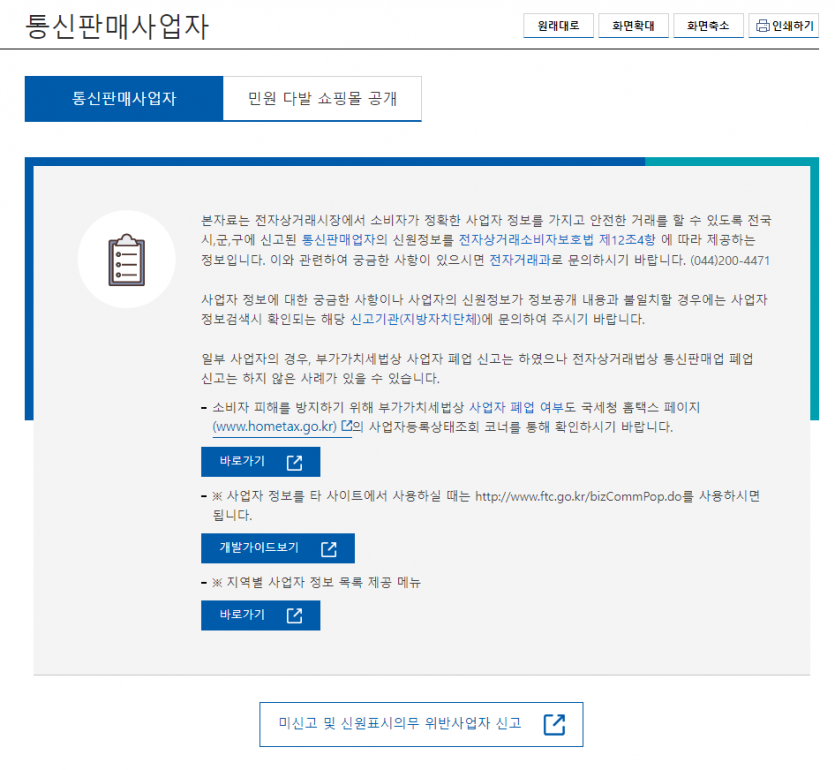Click the 화면확대 zoom in button
This screenshot has width=835, height=770.
[x=633, y=26]
